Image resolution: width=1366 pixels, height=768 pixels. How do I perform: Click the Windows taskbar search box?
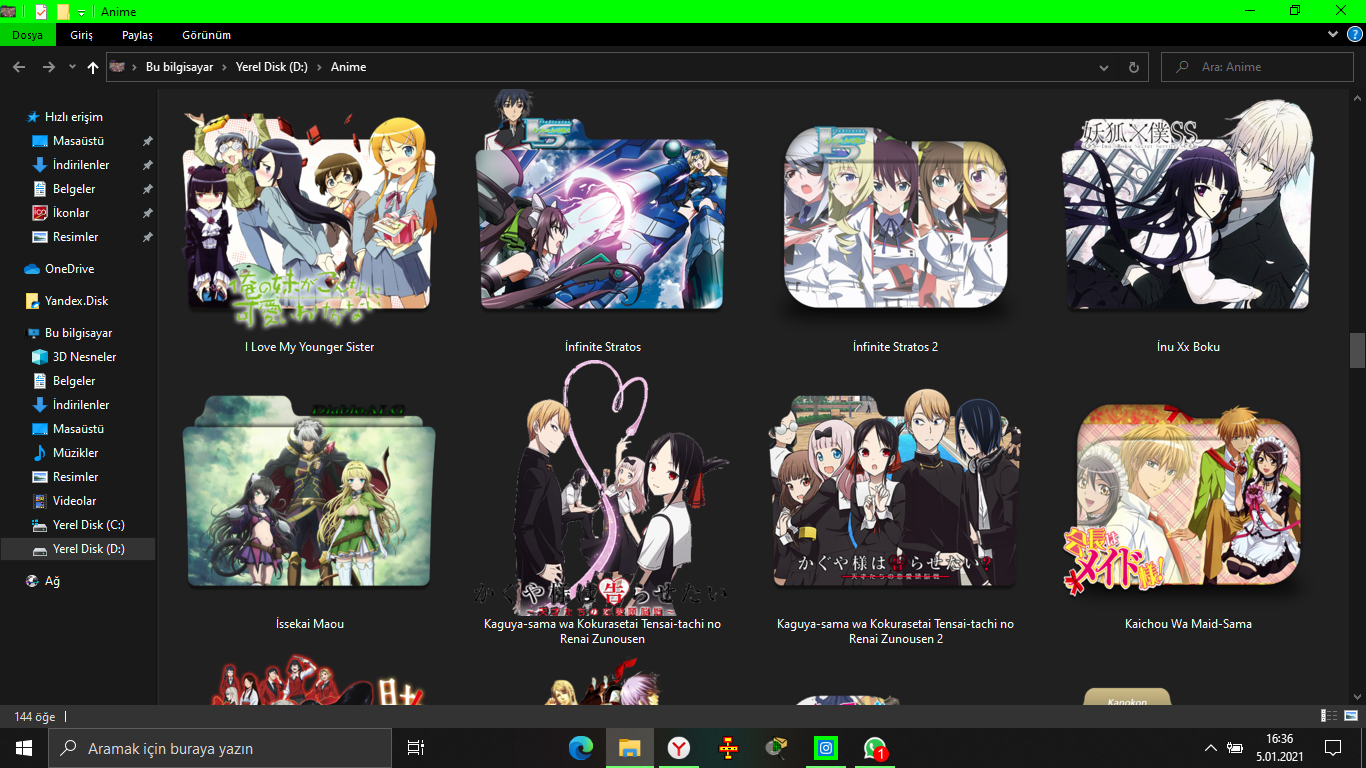220,748
